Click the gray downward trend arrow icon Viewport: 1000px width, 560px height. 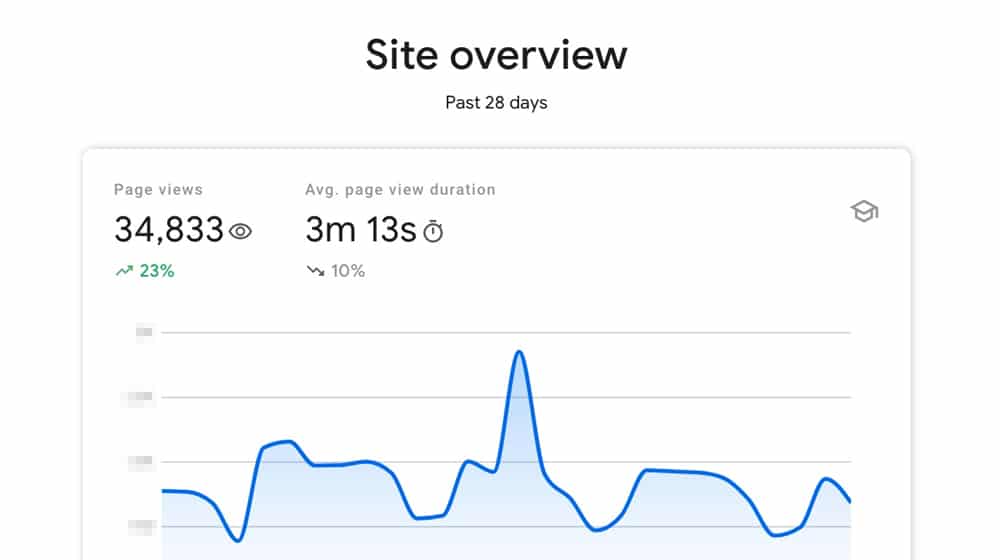(315, 270)
